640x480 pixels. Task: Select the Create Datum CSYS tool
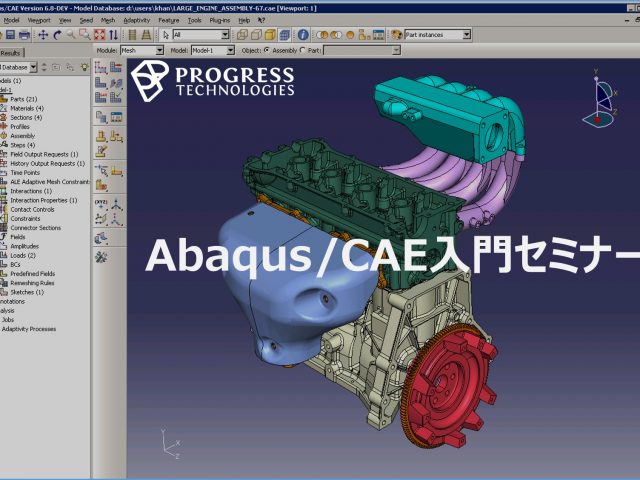[x=116, y=219]
